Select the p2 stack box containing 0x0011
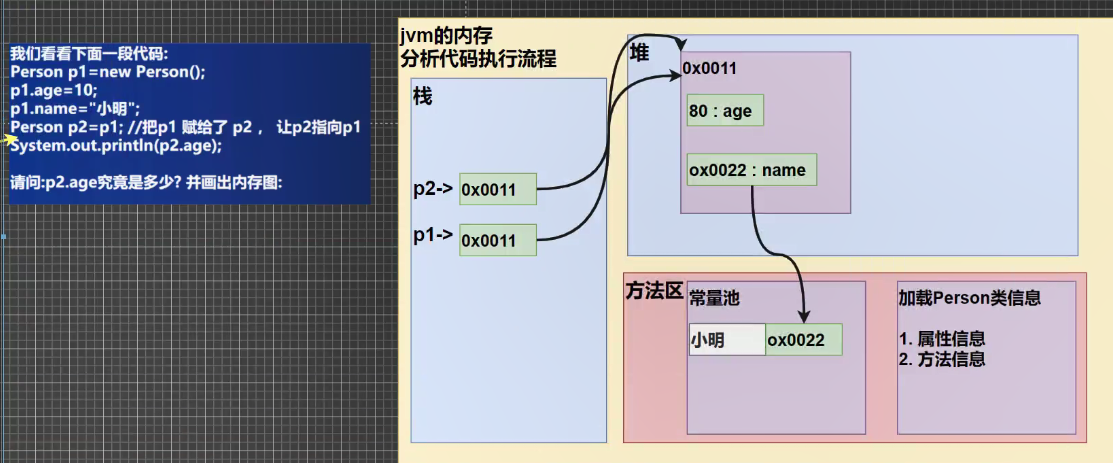 498,189
